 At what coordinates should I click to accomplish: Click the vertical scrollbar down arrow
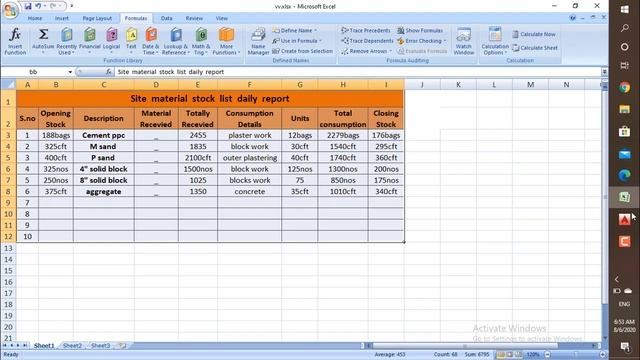[605, 338]
